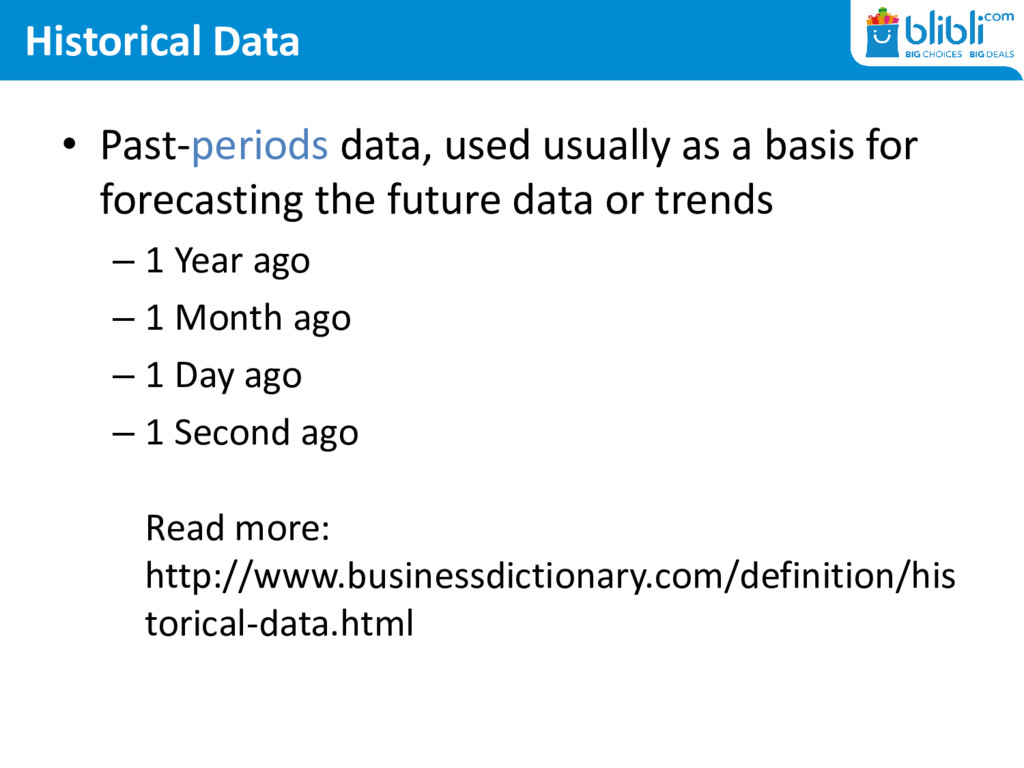The width and height of the screenshot is (1024, 768).
Task: Click the 'torical-data.html' URL ending
Action: tap(280, 623)
